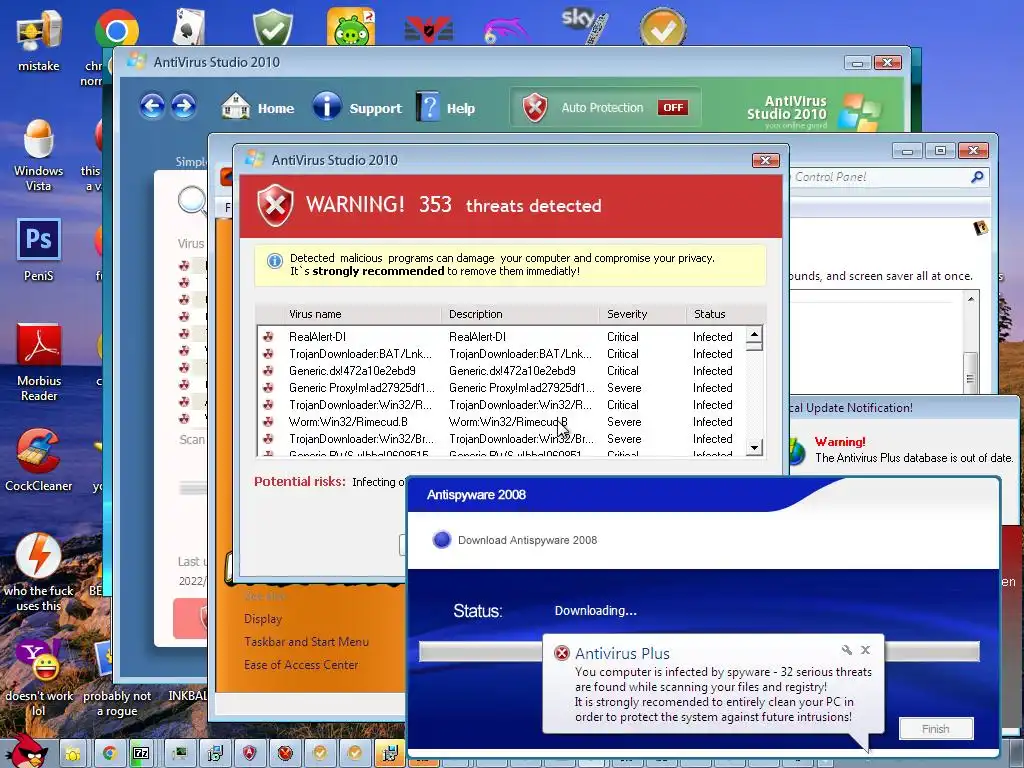This screenshot has width=1024, height=768.
Task: Toggle Auto Protection OFF switch
Action: click(x=673, y=108)
